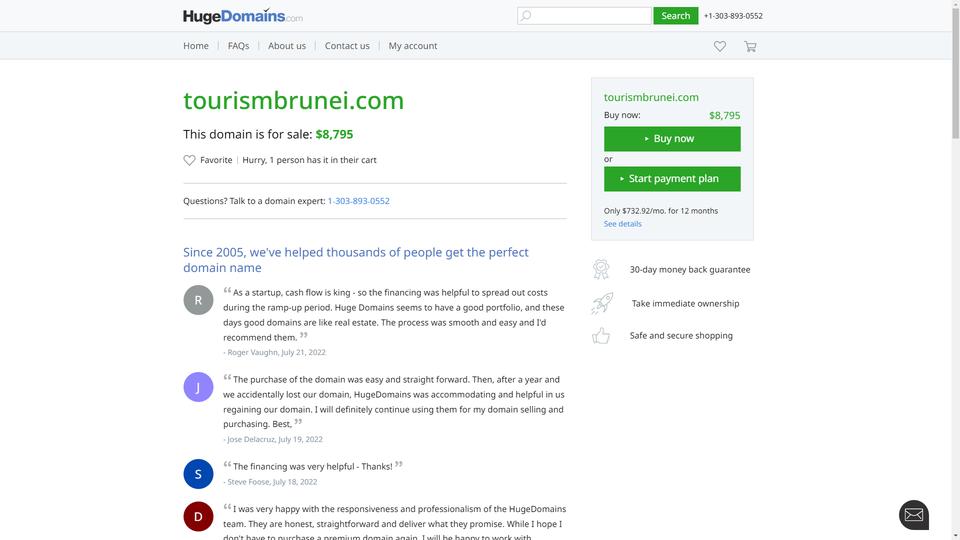Click the Buy now button
960x540 pixels.
click(x=672, y=139)
